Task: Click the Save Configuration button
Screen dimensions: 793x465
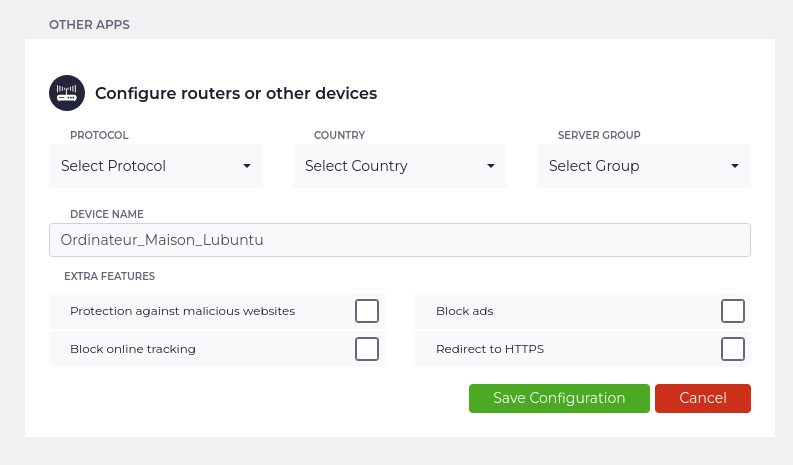Action: 559,398
